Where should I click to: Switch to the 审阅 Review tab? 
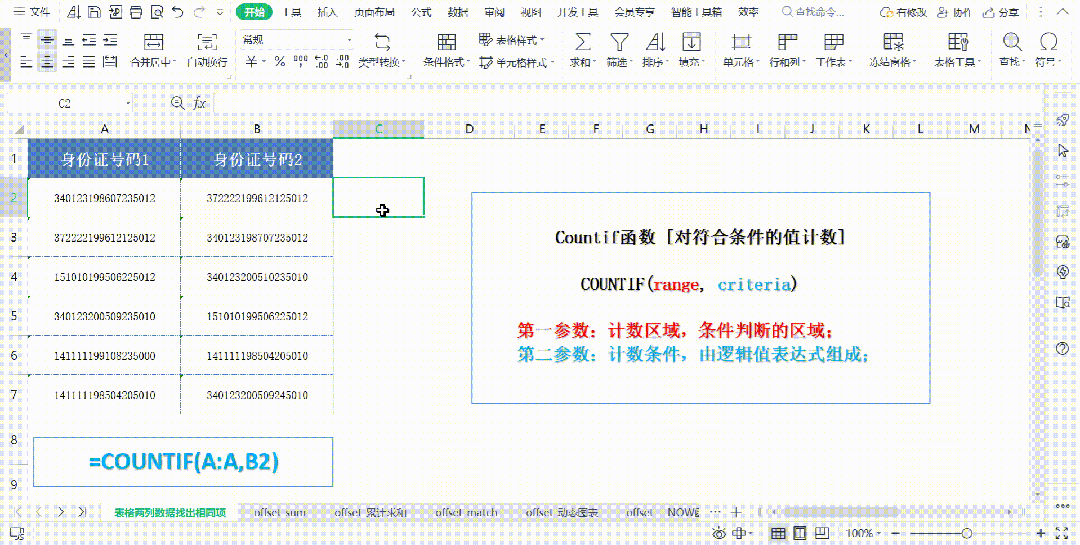pos(494,12)
